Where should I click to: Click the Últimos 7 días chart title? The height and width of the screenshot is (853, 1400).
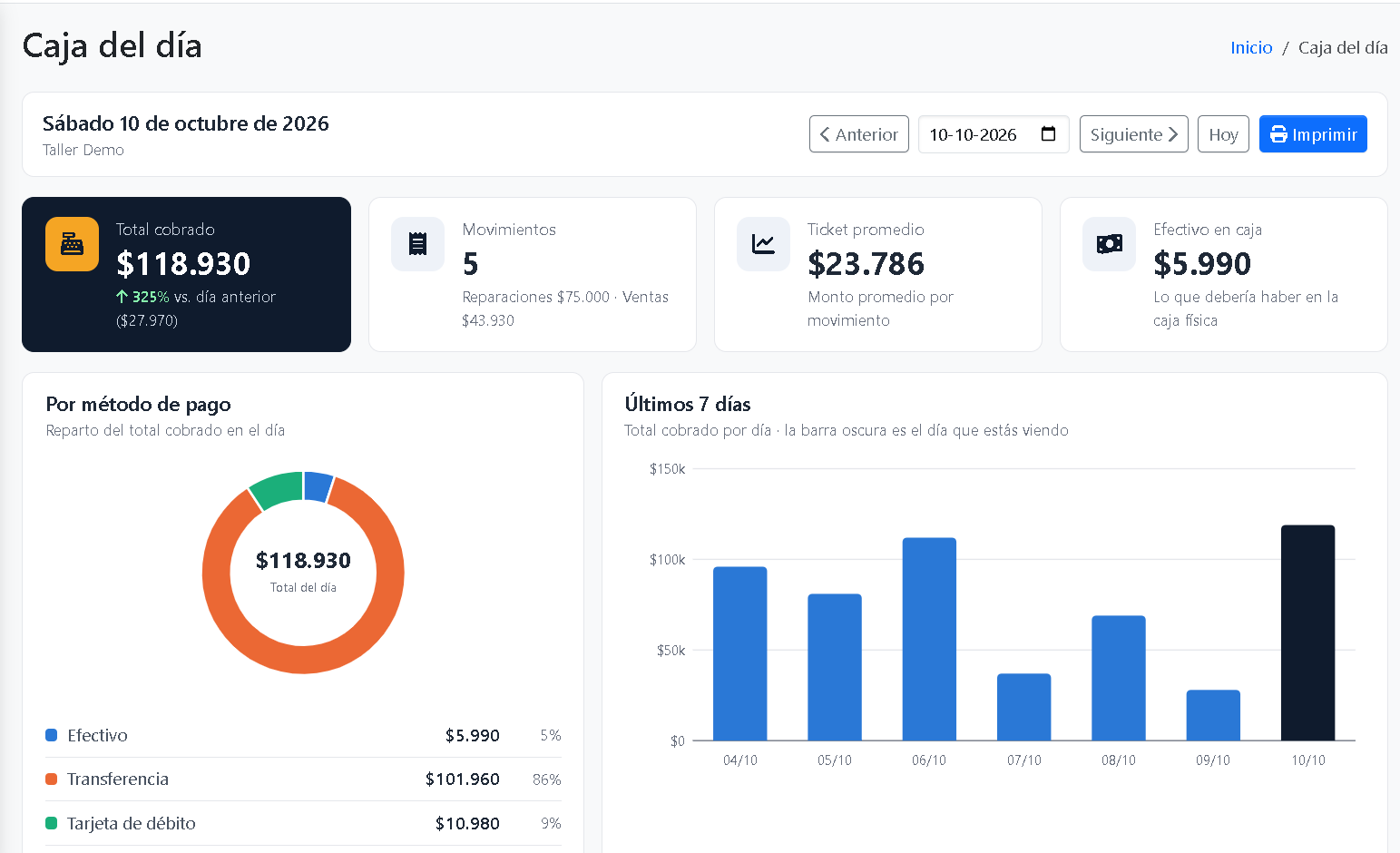tap(688, 404)
